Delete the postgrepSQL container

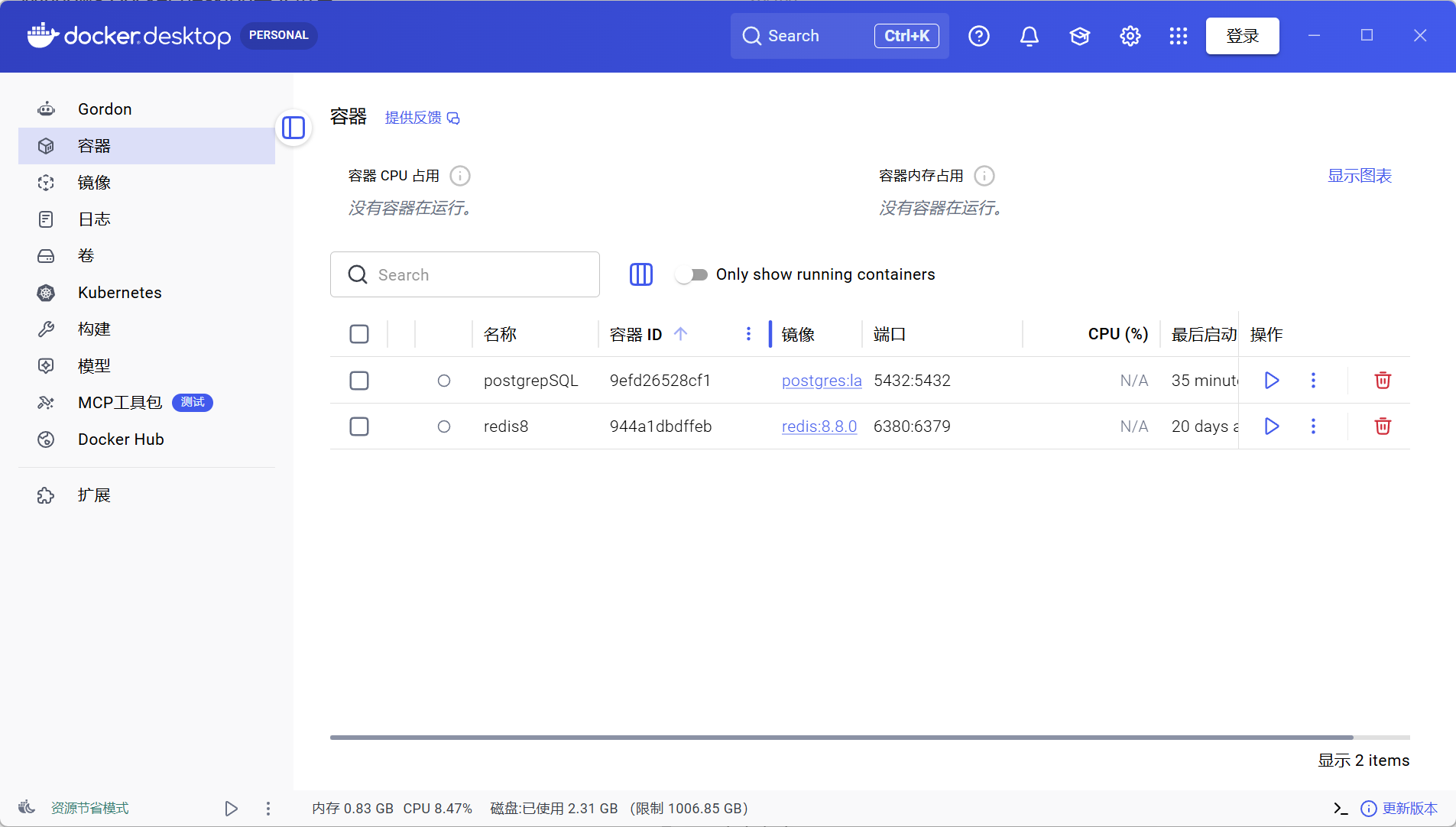click(1383, 381)
